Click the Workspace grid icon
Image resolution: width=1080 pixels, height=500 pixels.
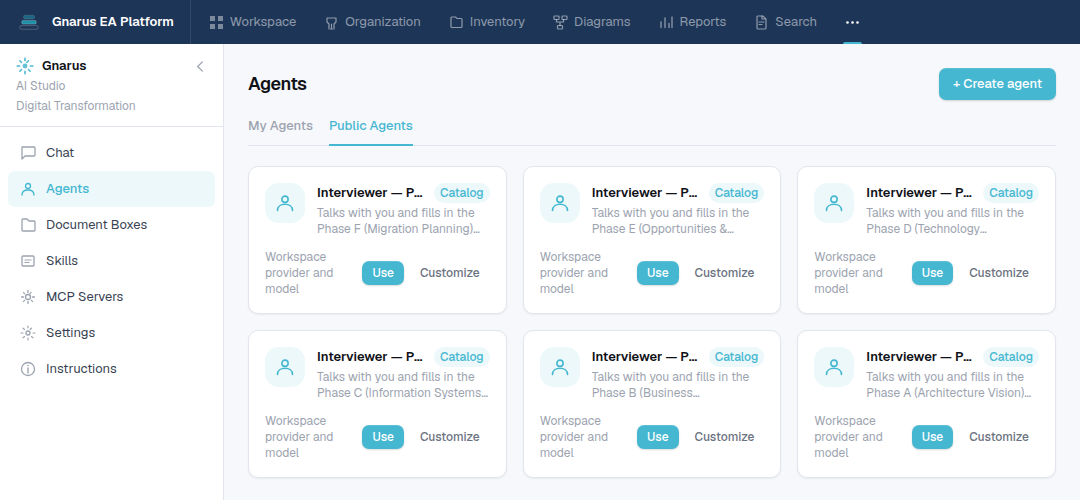[216, 22]
